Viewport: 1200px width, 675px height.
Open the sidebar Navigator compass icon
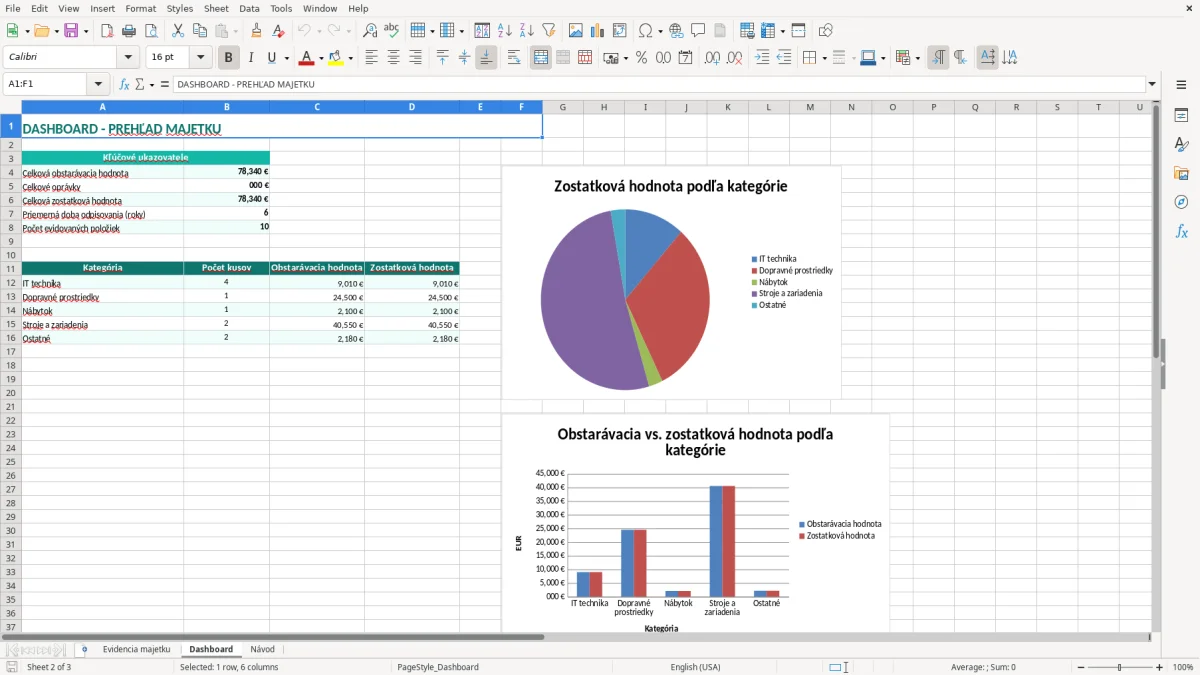1181,203
